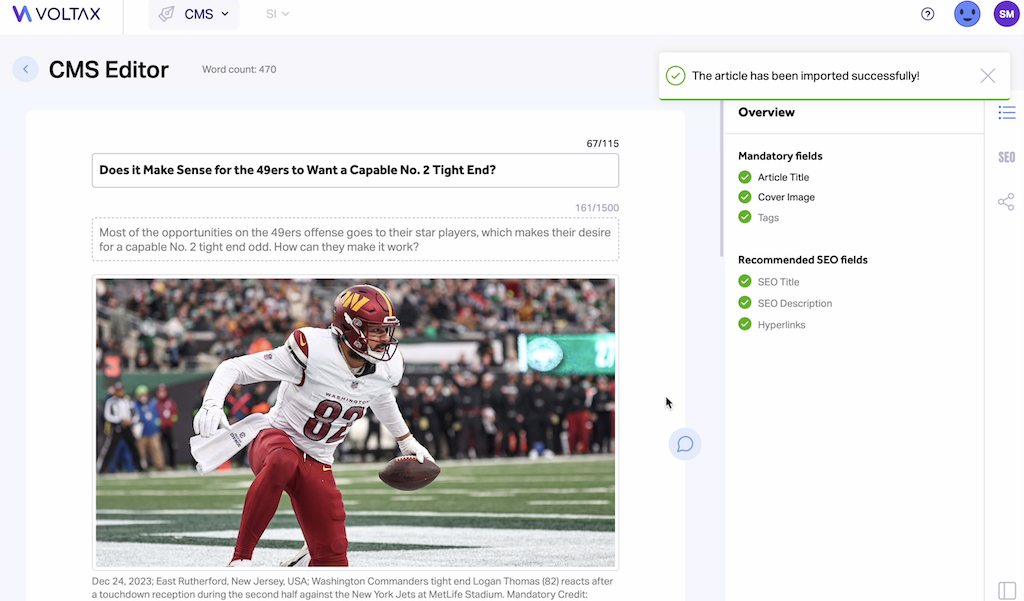Open the SEO sidebar panel
Image resolution: width=1024 pixels, height=601 pixels.
[x=1006, y=157]
